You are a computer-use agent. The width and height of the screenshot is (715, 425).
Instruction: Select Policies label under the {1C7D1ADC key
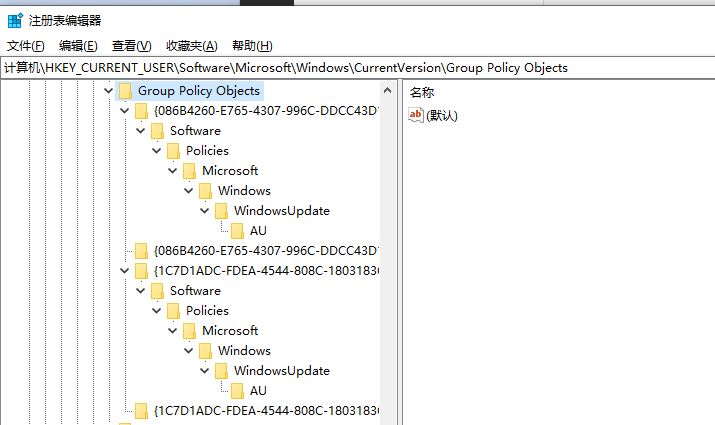(x=207, y=311)
